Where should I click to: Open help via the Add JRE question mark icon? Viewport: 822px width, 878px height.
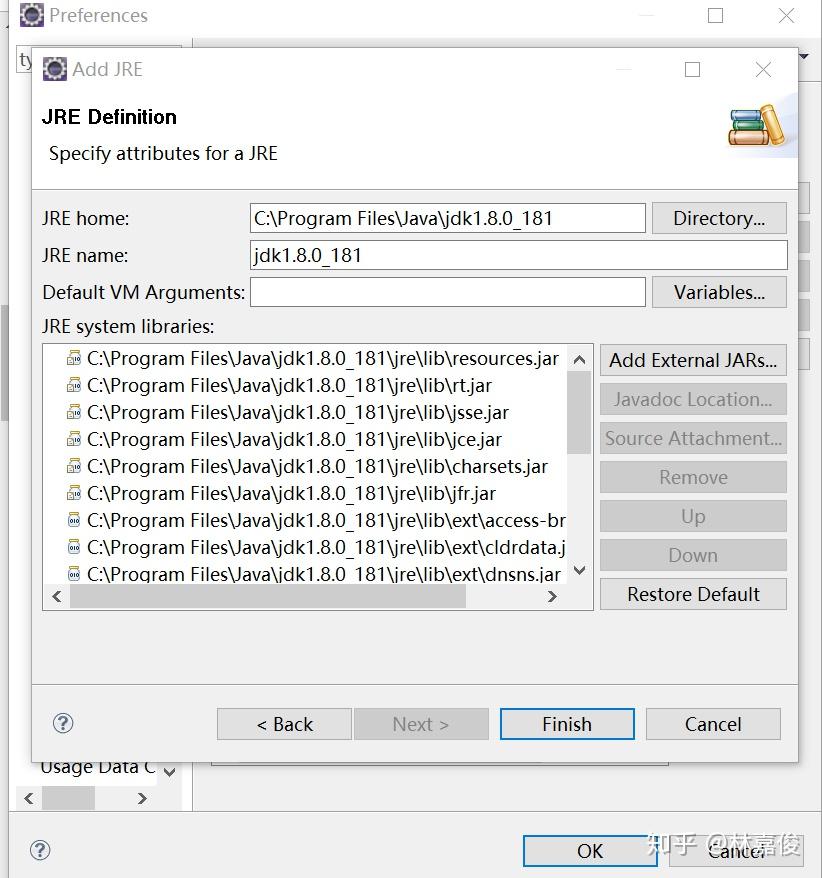tap(63, 722)
